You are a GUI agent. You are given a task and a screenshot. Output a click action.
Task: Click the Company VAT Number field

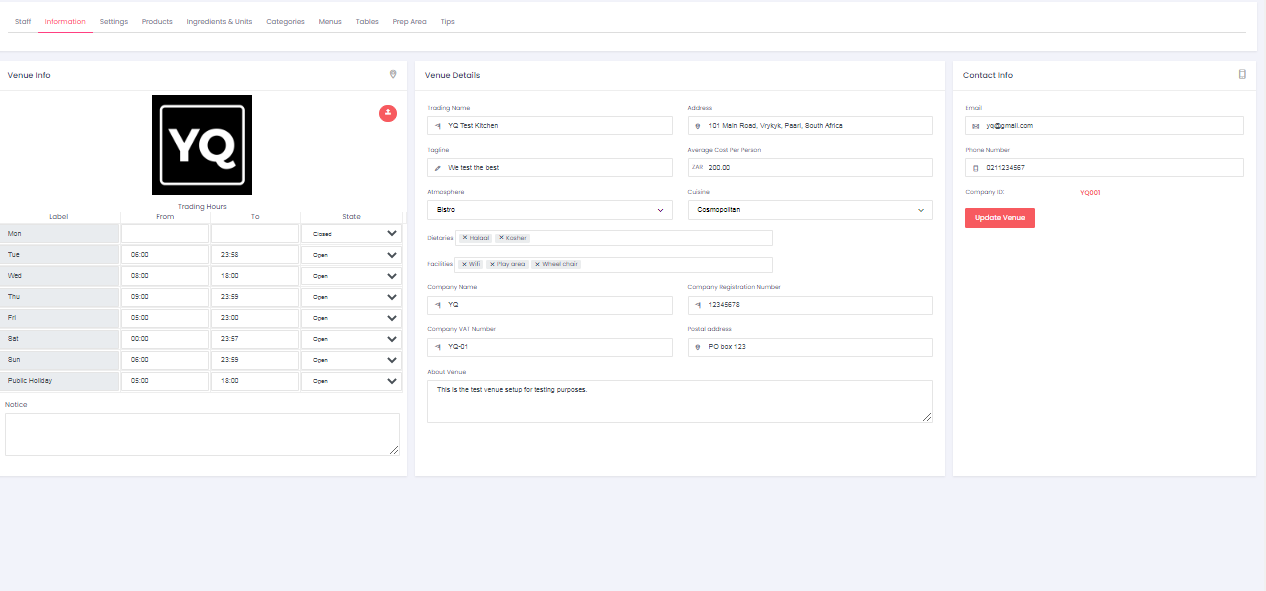click(550, 347)
